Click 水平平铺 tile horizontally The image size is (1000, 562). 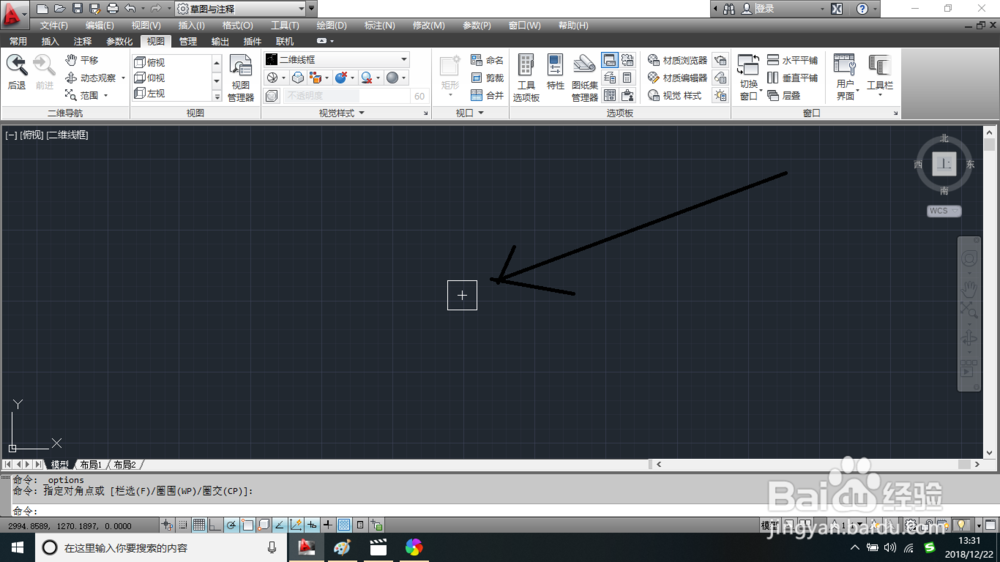tap(792, 60)
